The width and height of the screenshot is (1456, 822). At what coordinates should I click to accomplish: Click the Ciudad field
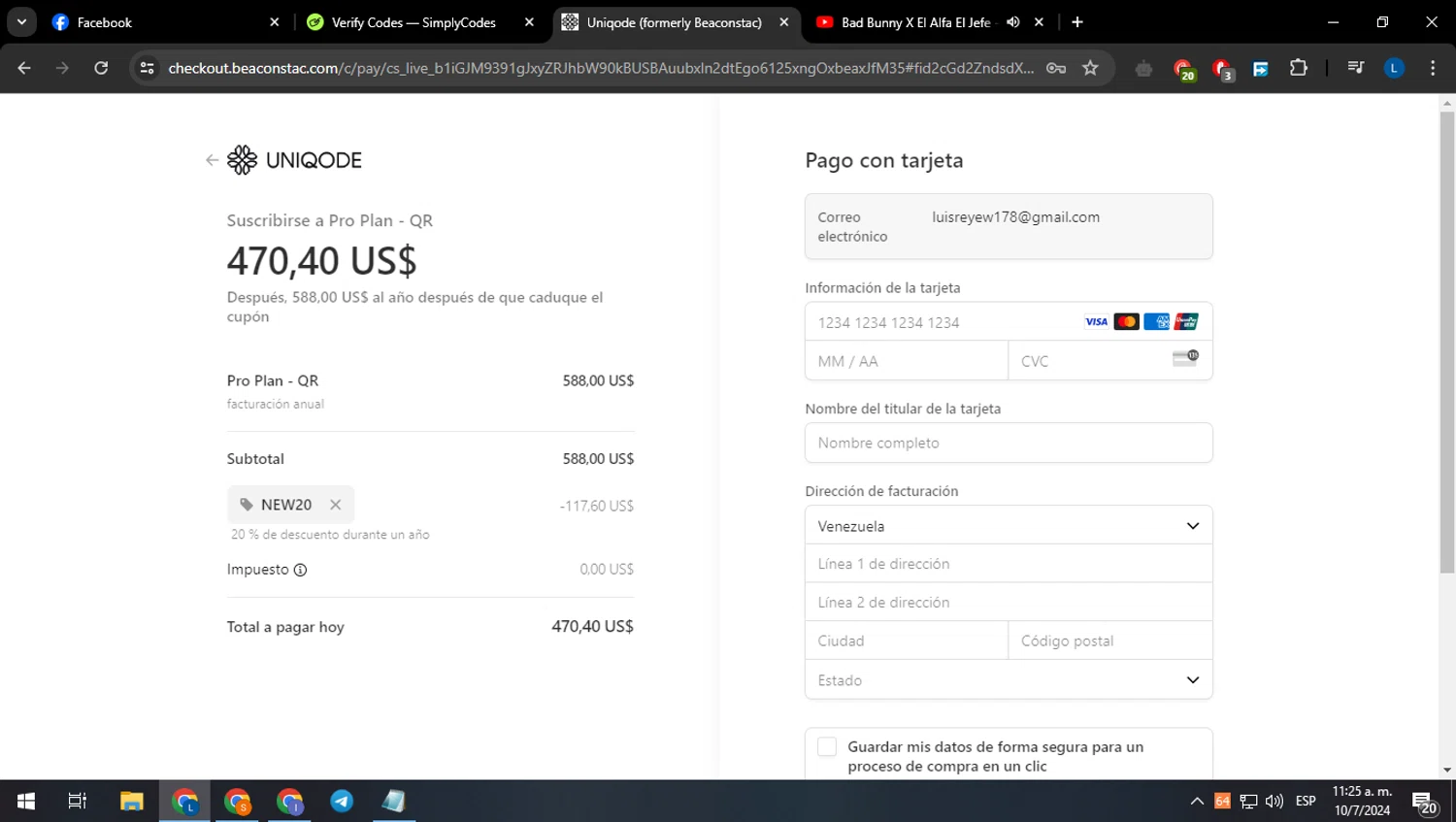click(x=907, y=641)
